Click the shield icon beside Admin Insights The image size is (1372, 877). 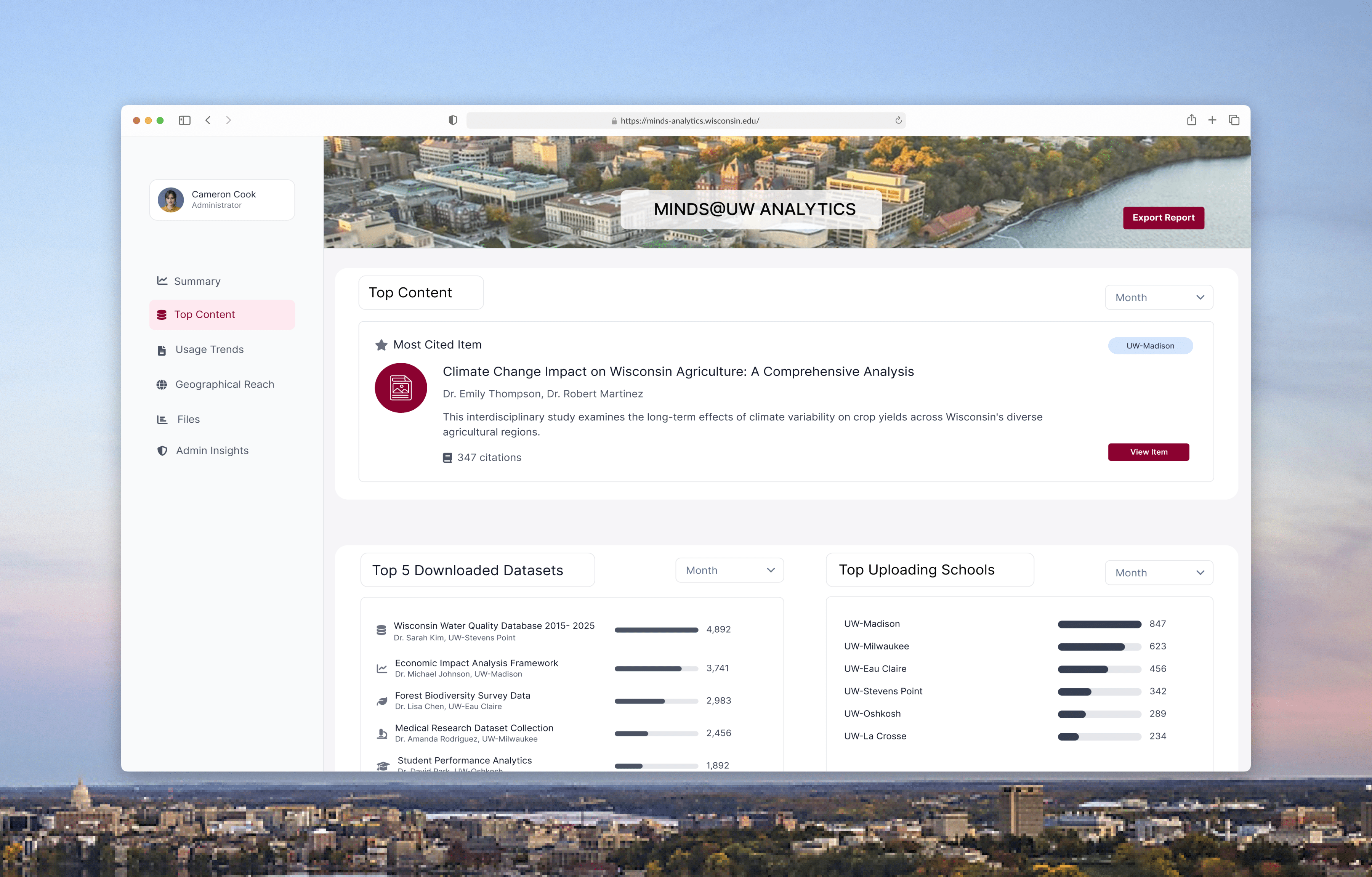click(x=162, y=451)
